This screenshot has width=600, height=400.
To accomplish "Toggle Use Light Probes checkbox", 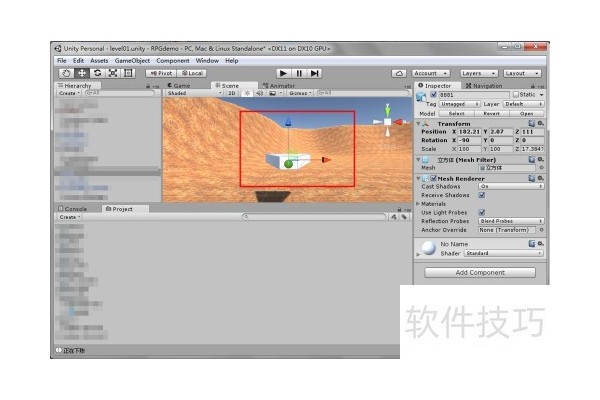I will click(482, 212).
